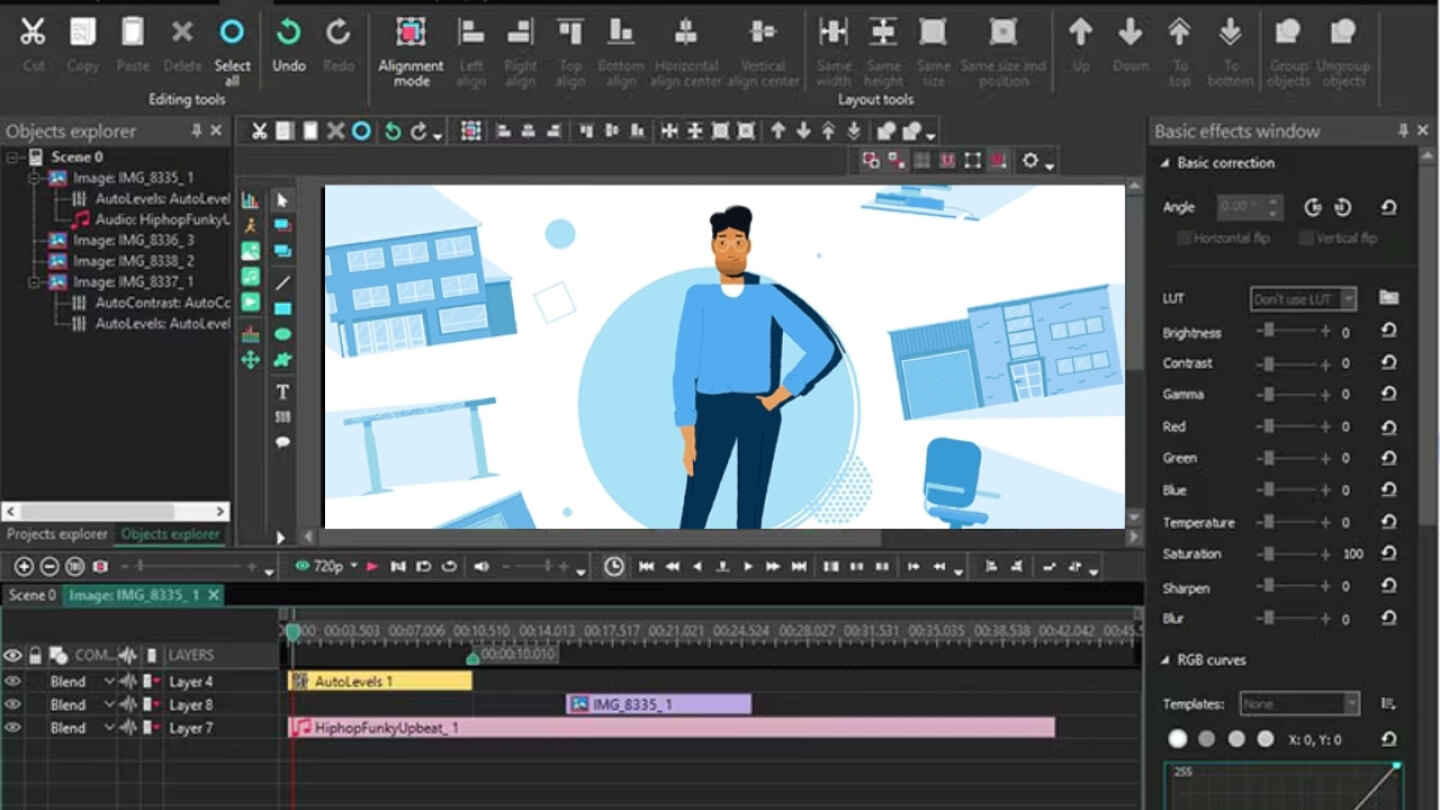
Task: Click the Group objects ribbon icon
Action: (x=1288, y=32)
